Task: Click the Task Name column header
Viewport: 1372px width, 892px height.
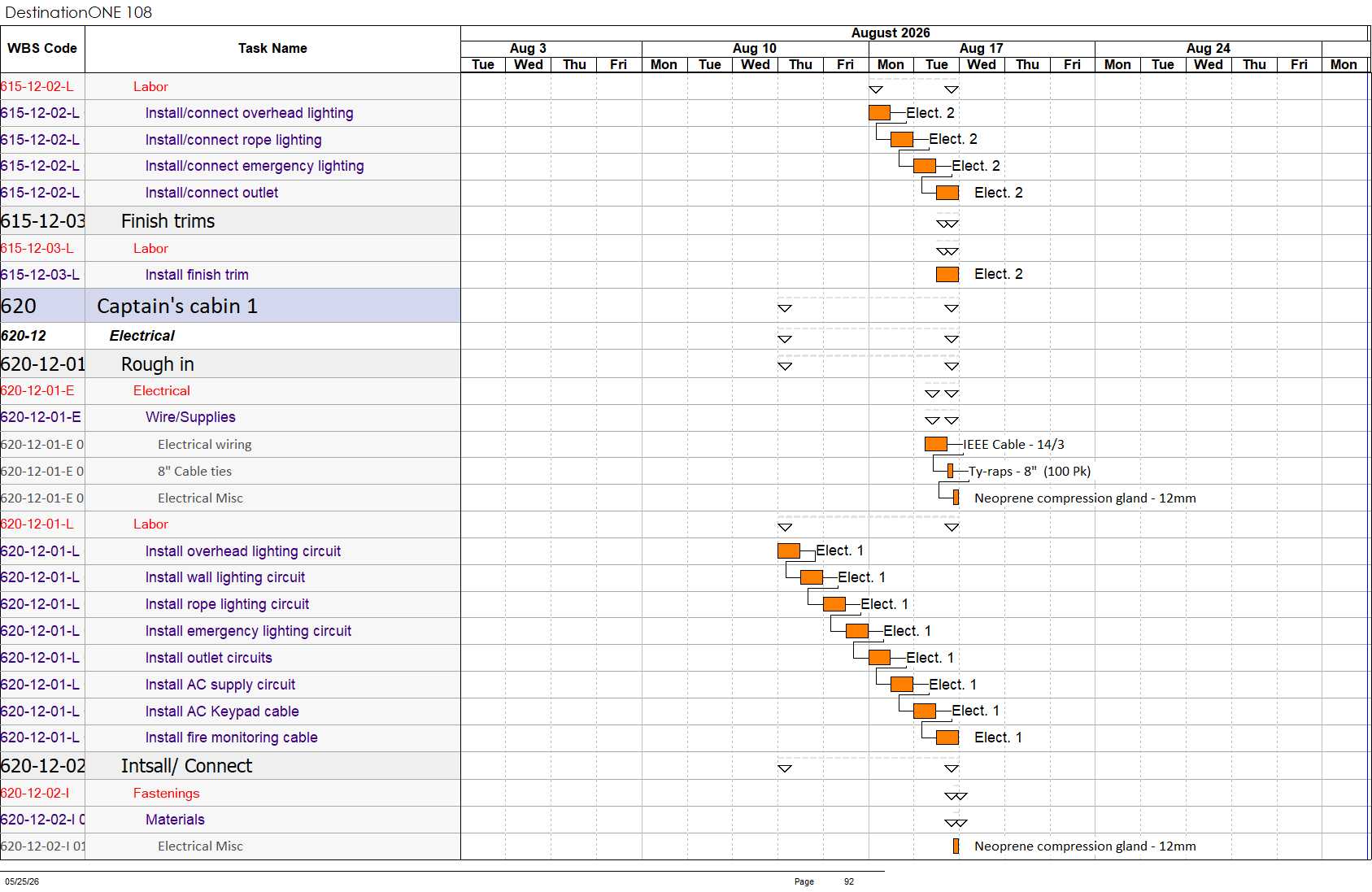Action: [x=272, y=49]
